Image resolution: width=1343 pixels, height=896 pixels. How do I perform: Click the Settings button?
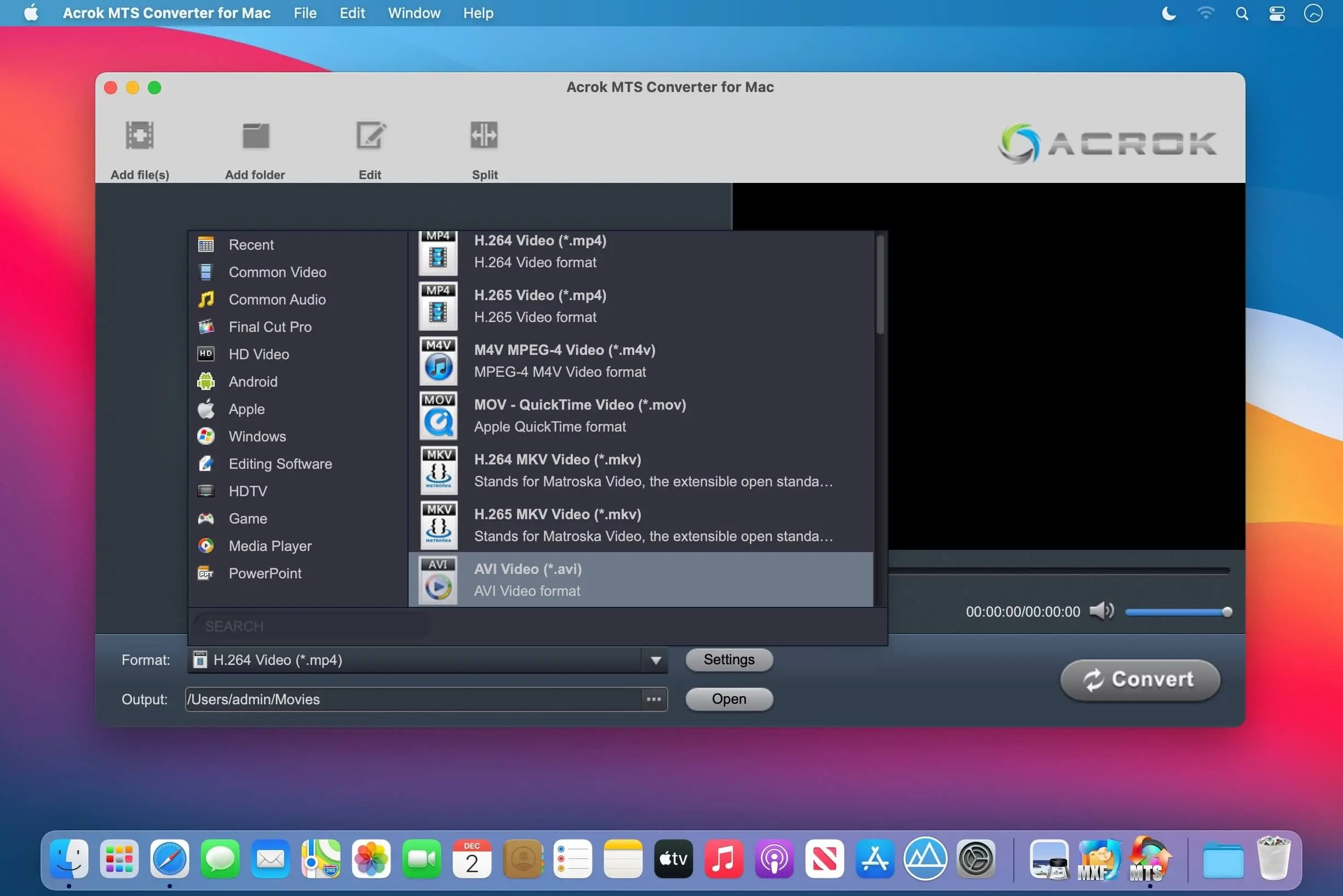(x=728, y=660)
